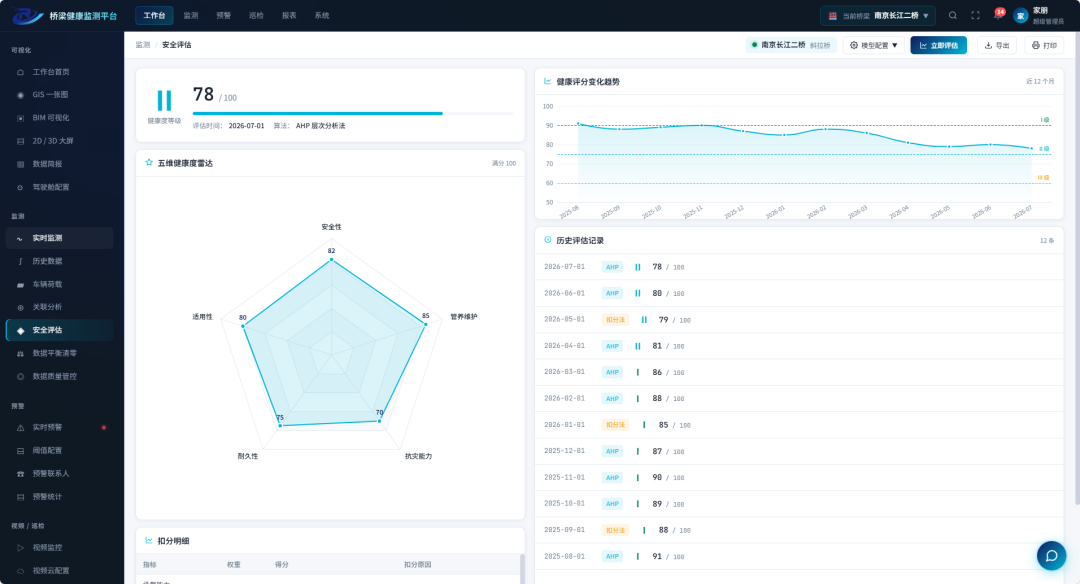The height and width of the screenshot is (584, 1080).
Task: Switch to the 监测 top tab
Action: click(191, 15)
